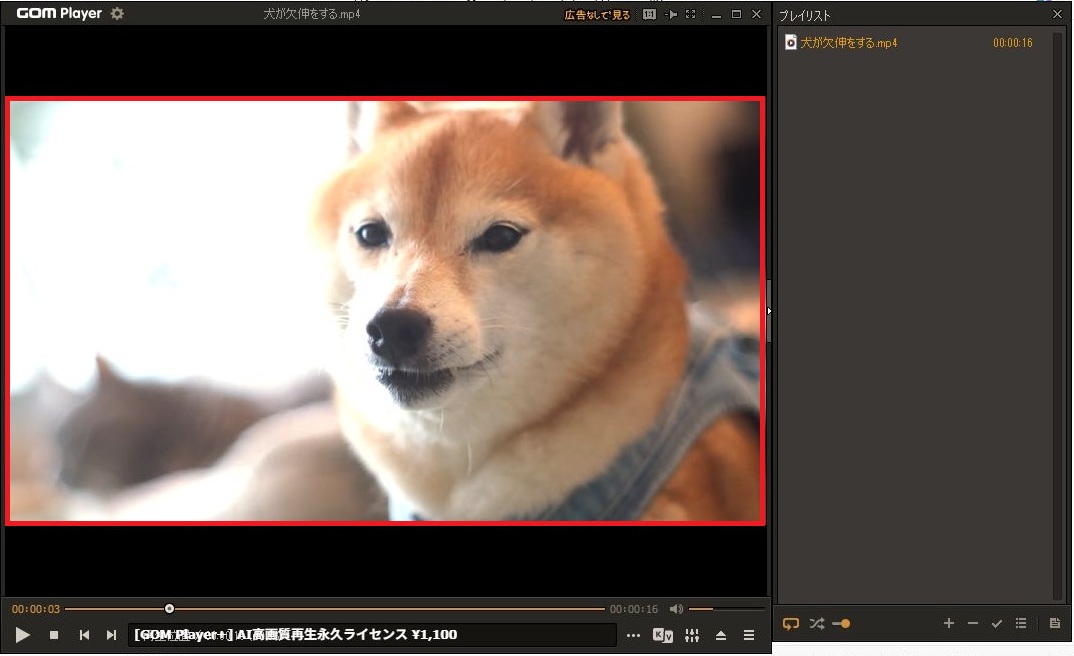Stop the video playback
The image size is (1074, 656).
pos(54,635)
